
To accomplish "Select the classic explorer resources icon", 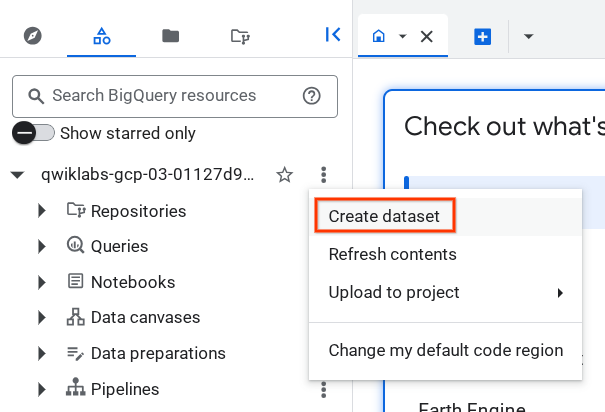I will [x=101, y=36].
